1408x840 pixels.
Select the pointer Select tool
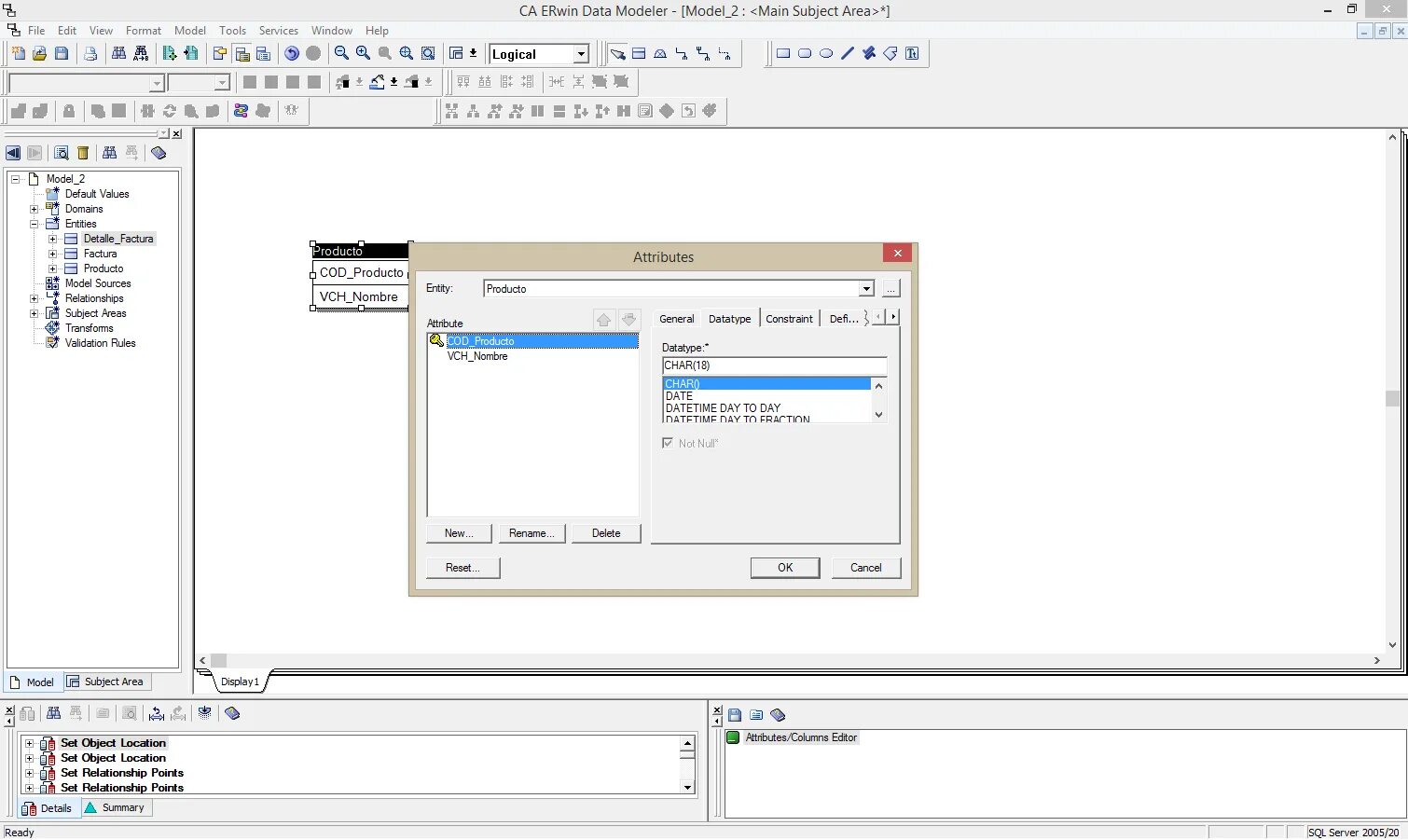pyautogui.click(x=617, y=53)
